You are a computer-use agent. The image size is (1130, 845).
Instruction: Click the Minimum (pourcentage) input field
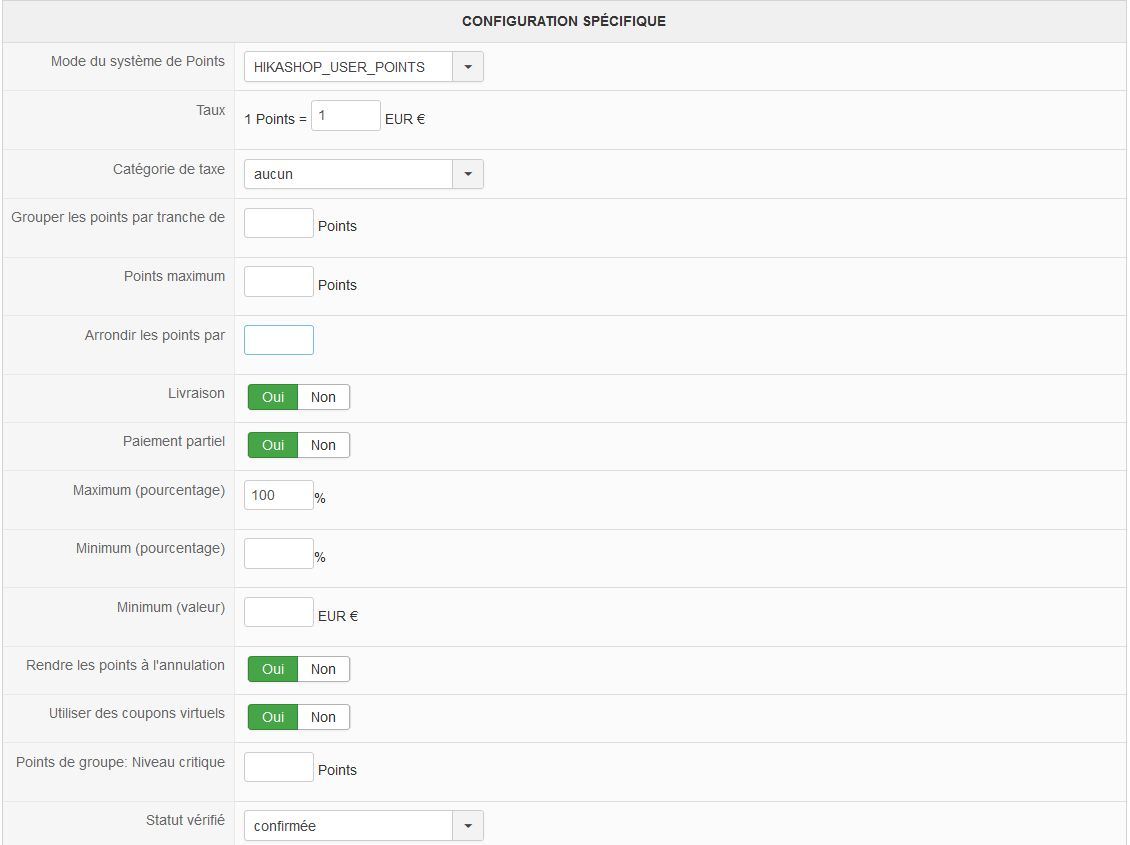278,554
